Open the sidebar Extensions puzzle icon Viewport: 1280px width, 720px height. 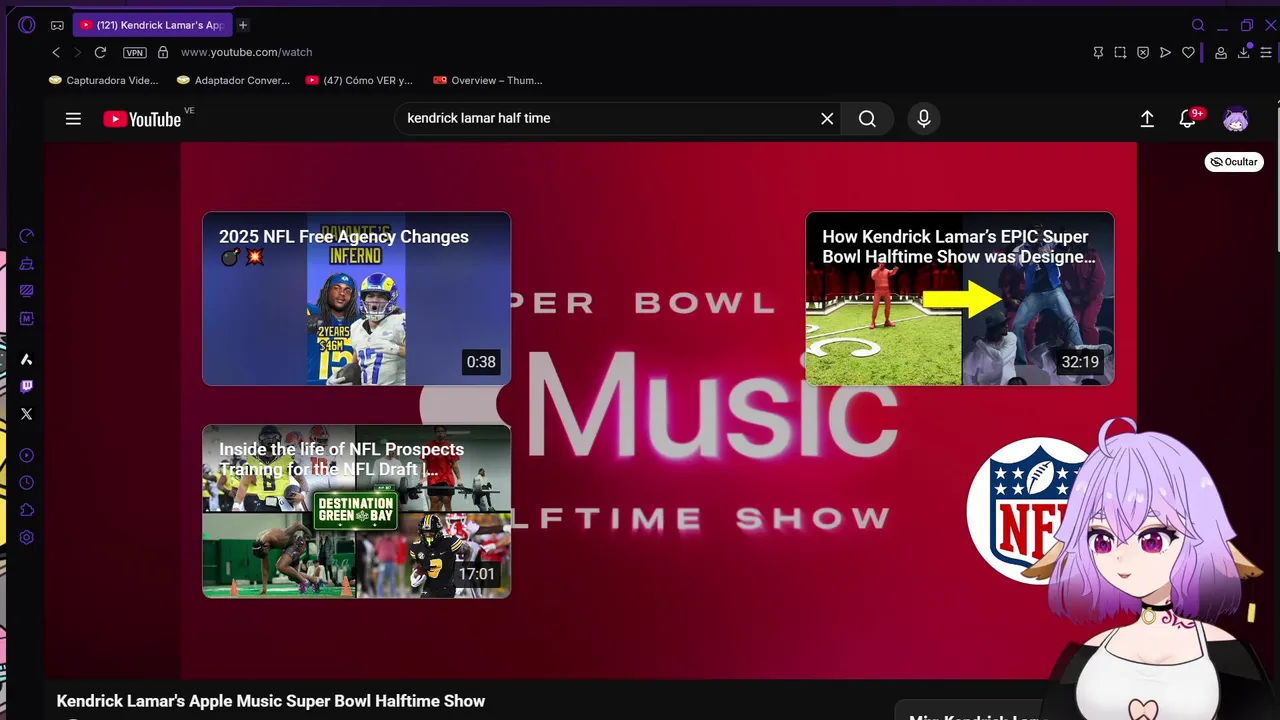click(27, 510)
